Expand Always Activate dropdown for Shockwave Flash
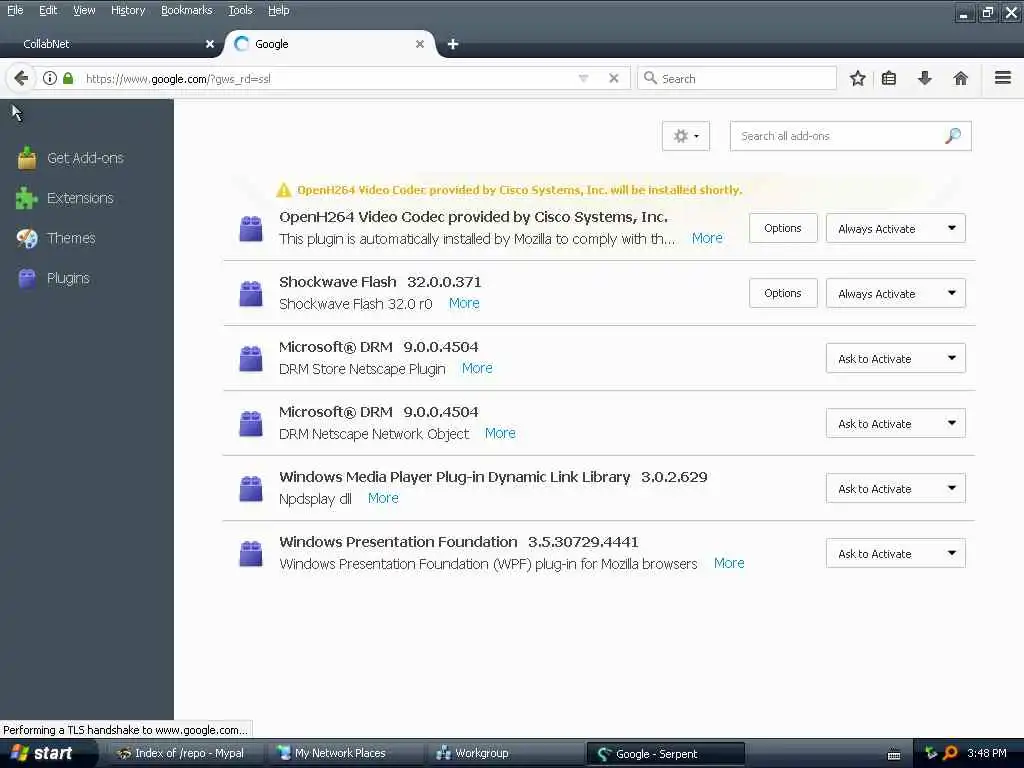Image resolution: width=1024 pixels, height=768 pixels. pos(895,293)
